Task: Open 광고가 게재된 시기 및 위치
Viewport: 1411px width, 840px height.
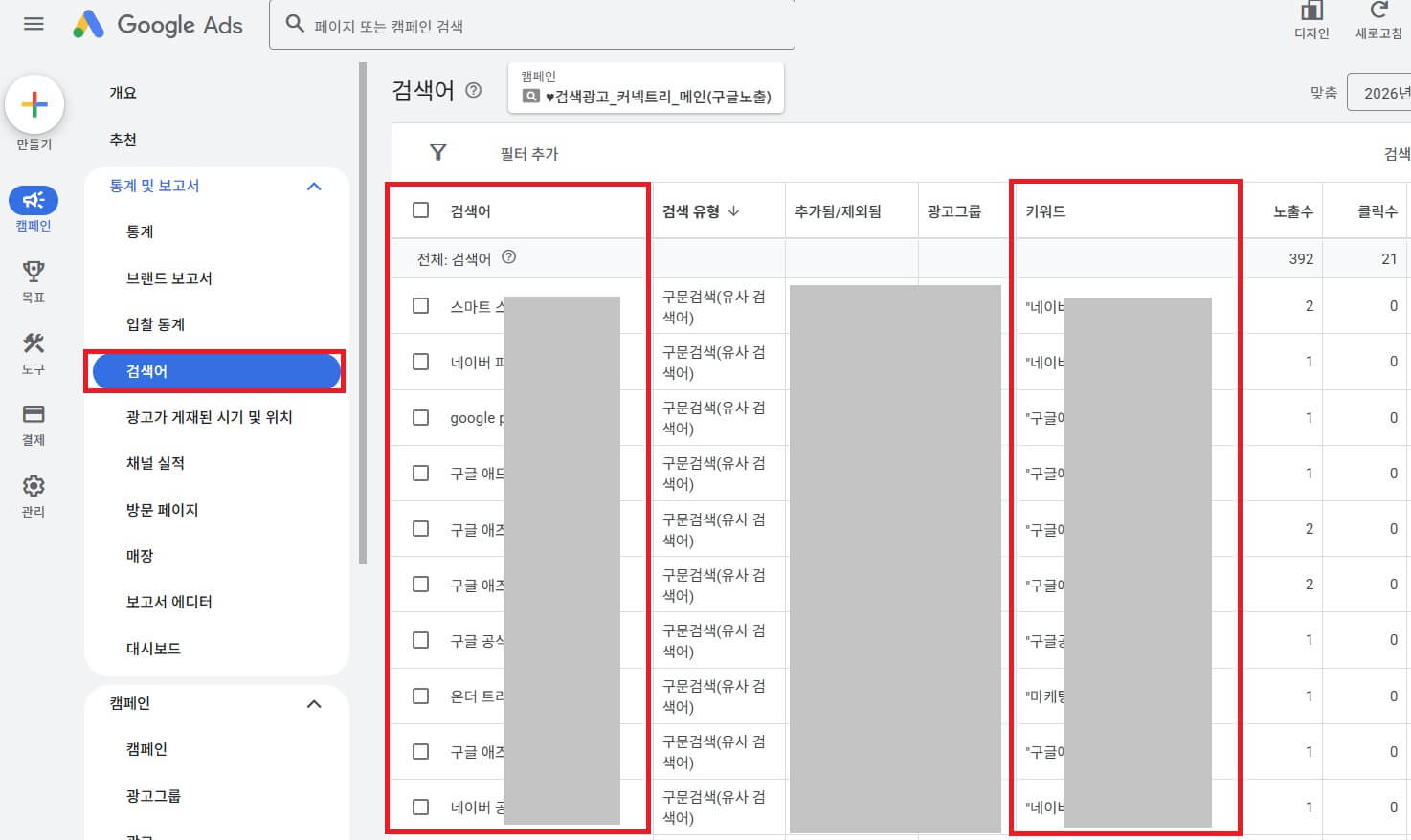Action: 210,417
